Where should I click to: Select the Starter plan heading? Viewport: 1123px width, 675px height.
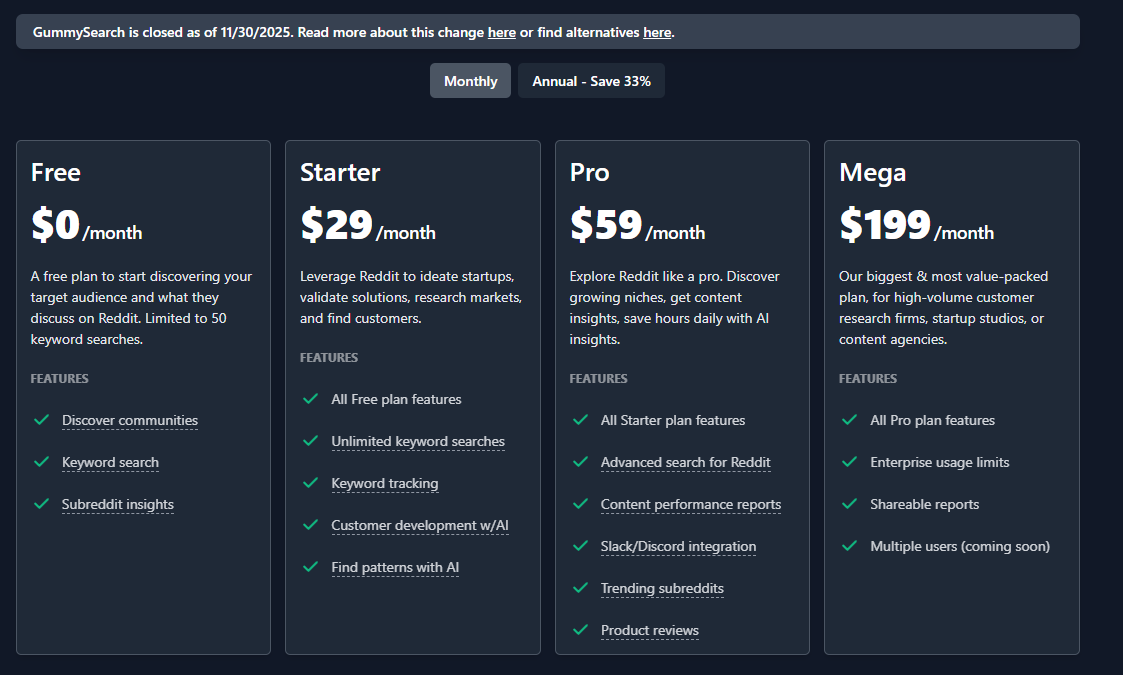click(x=340, y=173)
